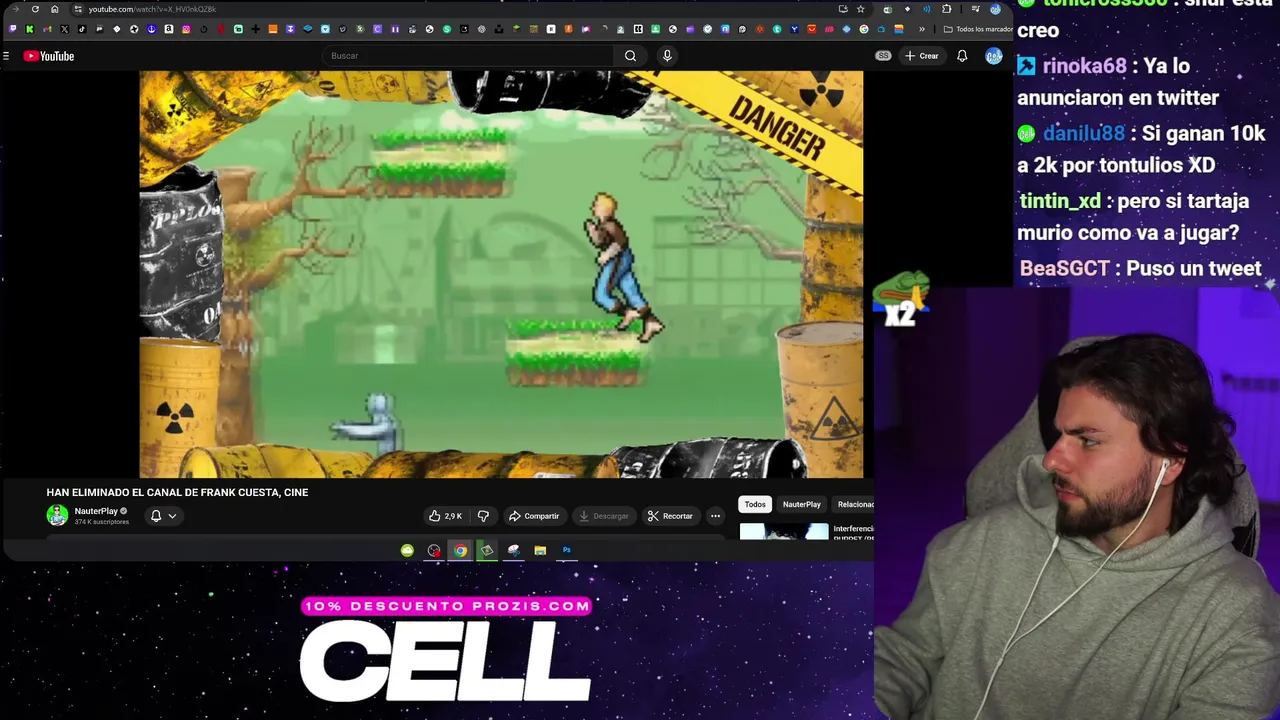Start voice search with microphone icon

(x=667, y=56)
